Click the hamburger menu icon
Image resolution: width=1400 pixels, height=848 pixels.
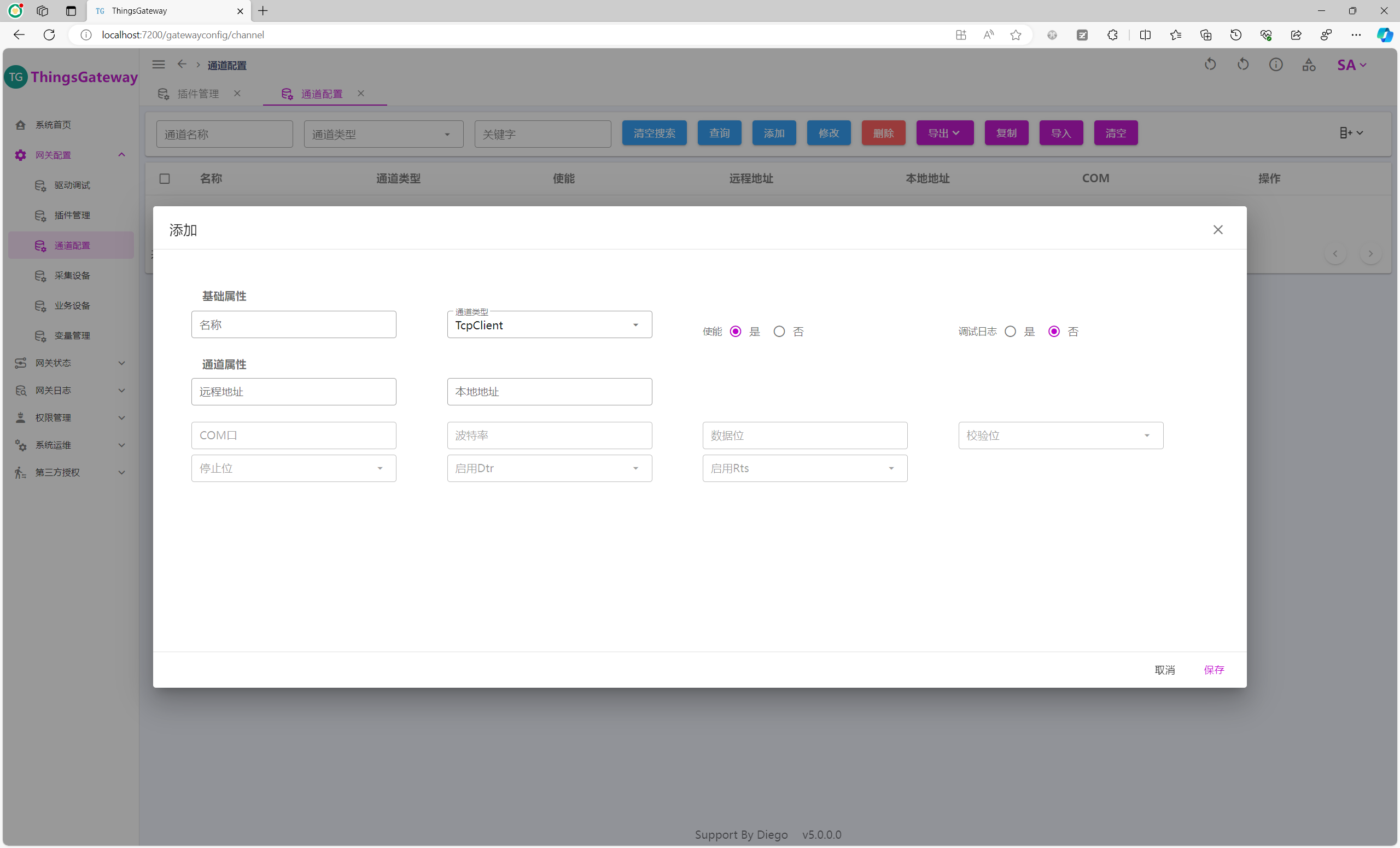coord(159,65)
